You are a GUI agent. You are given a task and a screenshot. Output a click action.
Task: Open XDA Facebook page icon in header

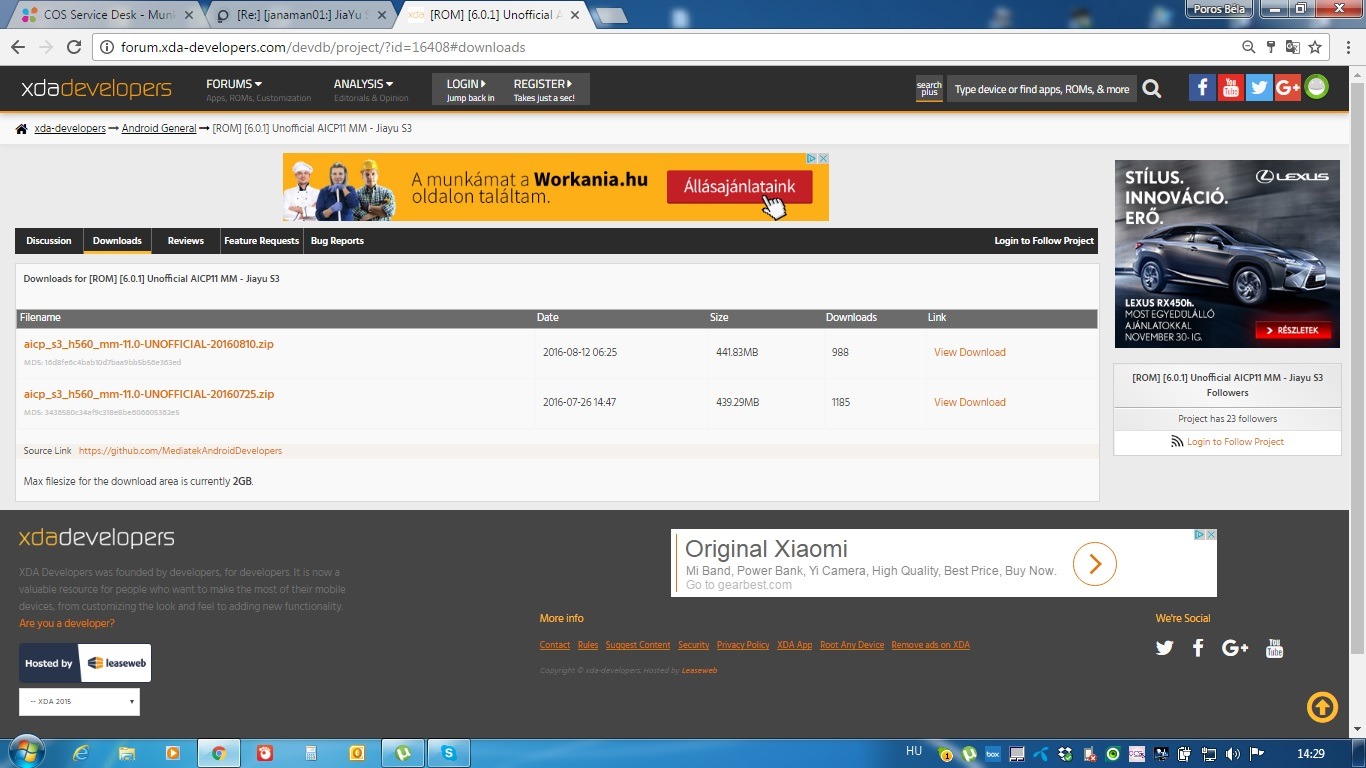pyautogui.click(x=1202, y=88)
